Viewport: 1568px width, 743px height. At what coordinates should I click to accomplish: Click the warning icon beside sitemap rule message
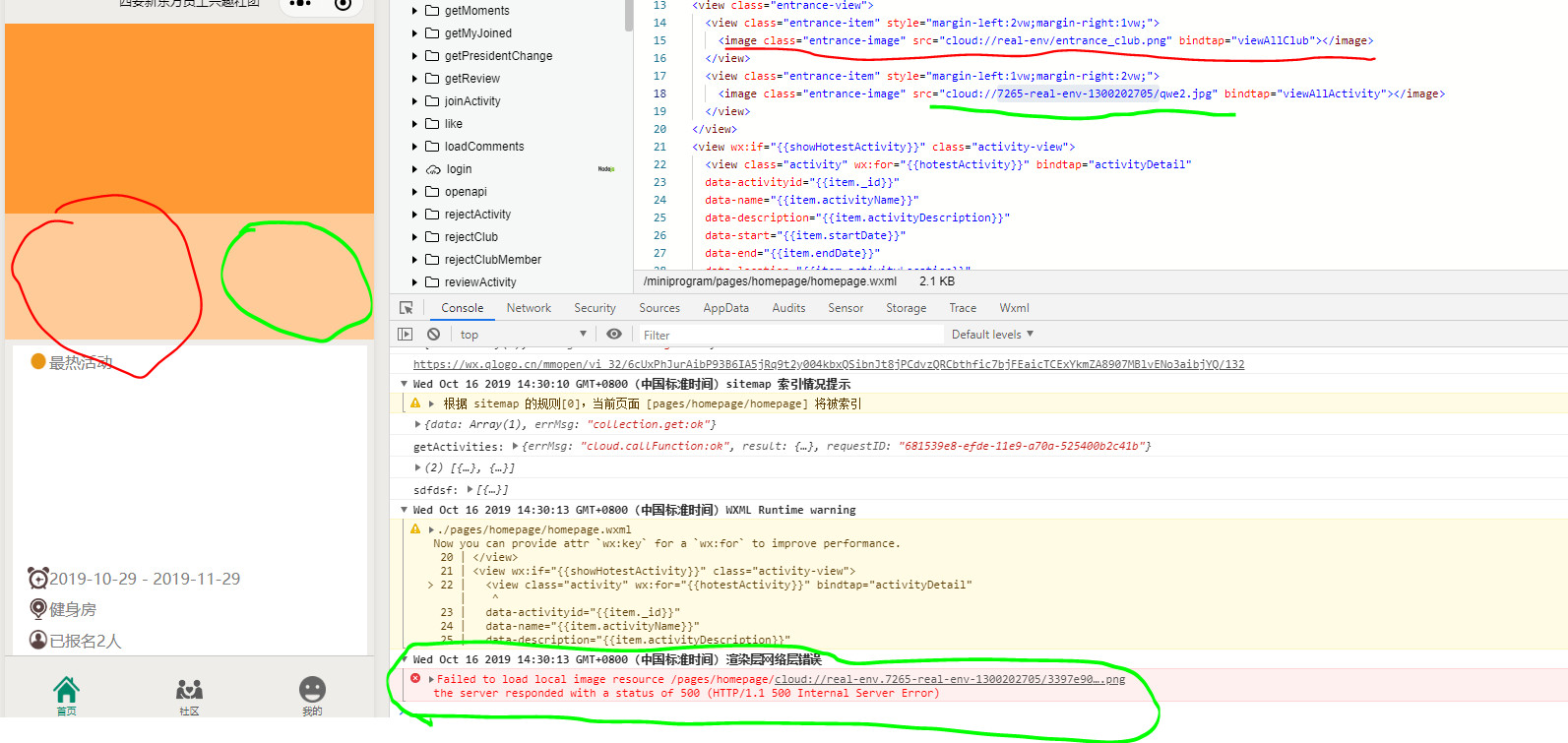click(x=415, y=403)
